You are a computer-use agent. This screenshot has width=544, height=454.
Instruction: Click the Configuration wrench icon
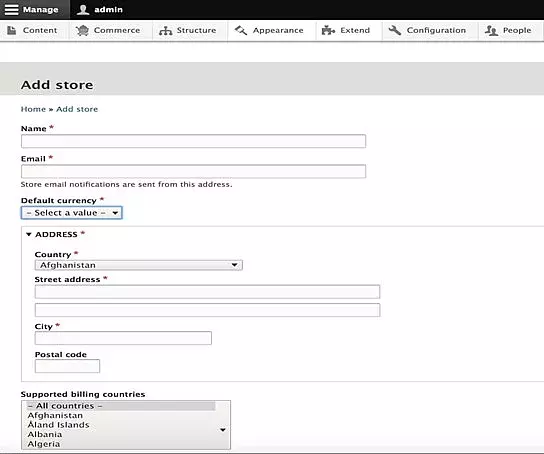tap(394, 31)
